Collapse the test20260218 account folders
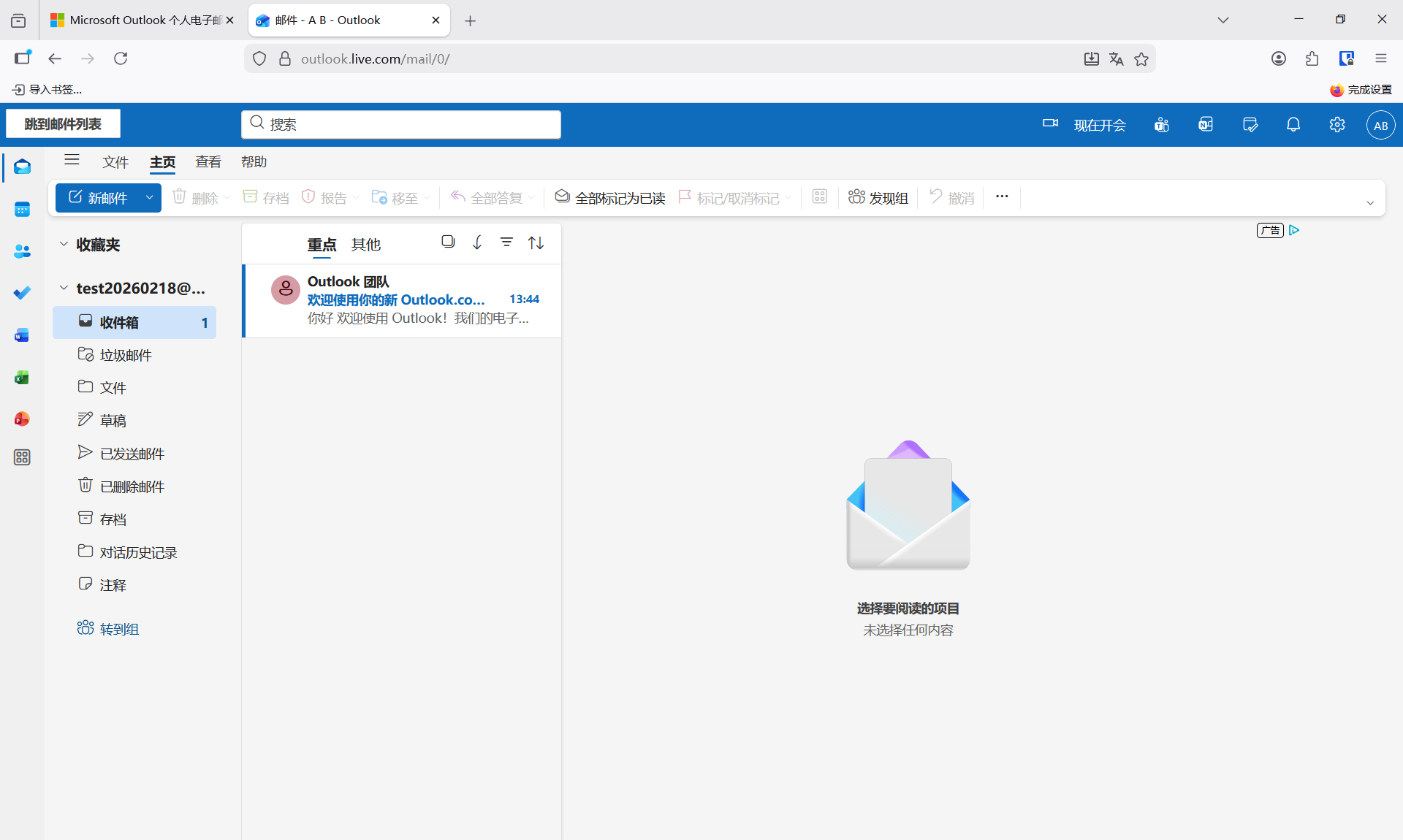1403x840 pixels. pos(64,288)
